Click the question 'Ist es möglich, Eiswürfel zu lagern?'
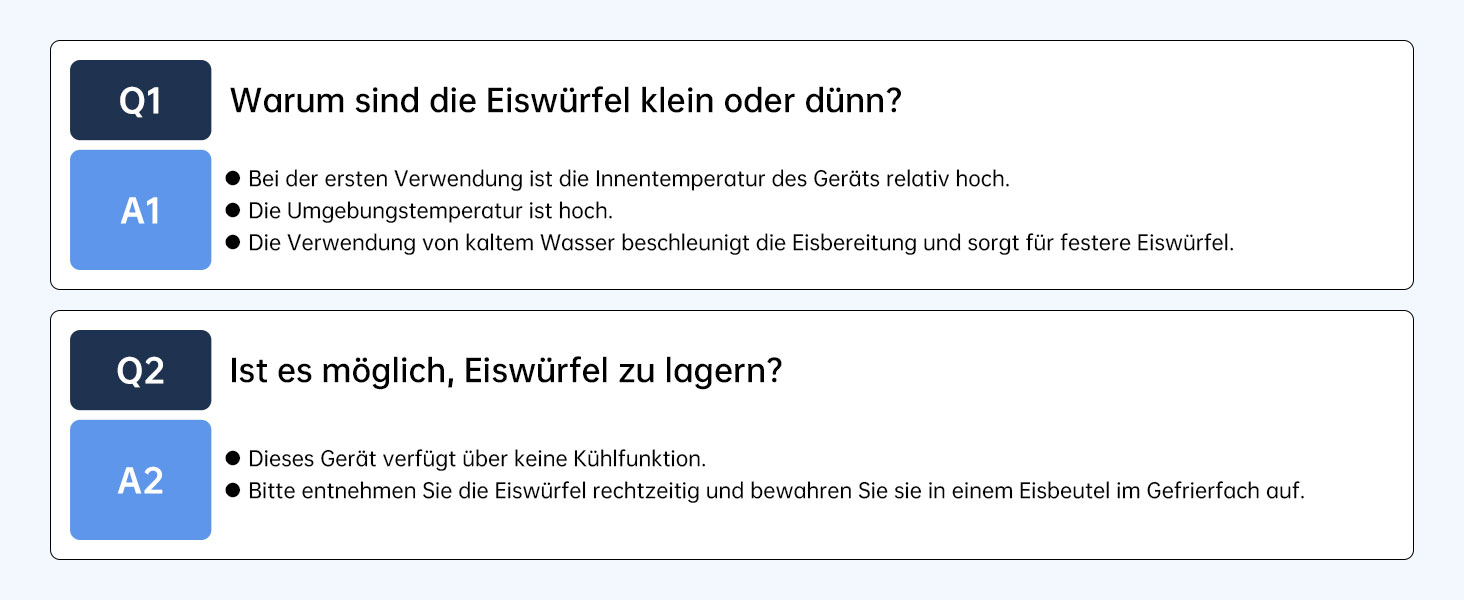 pos(505,371)
